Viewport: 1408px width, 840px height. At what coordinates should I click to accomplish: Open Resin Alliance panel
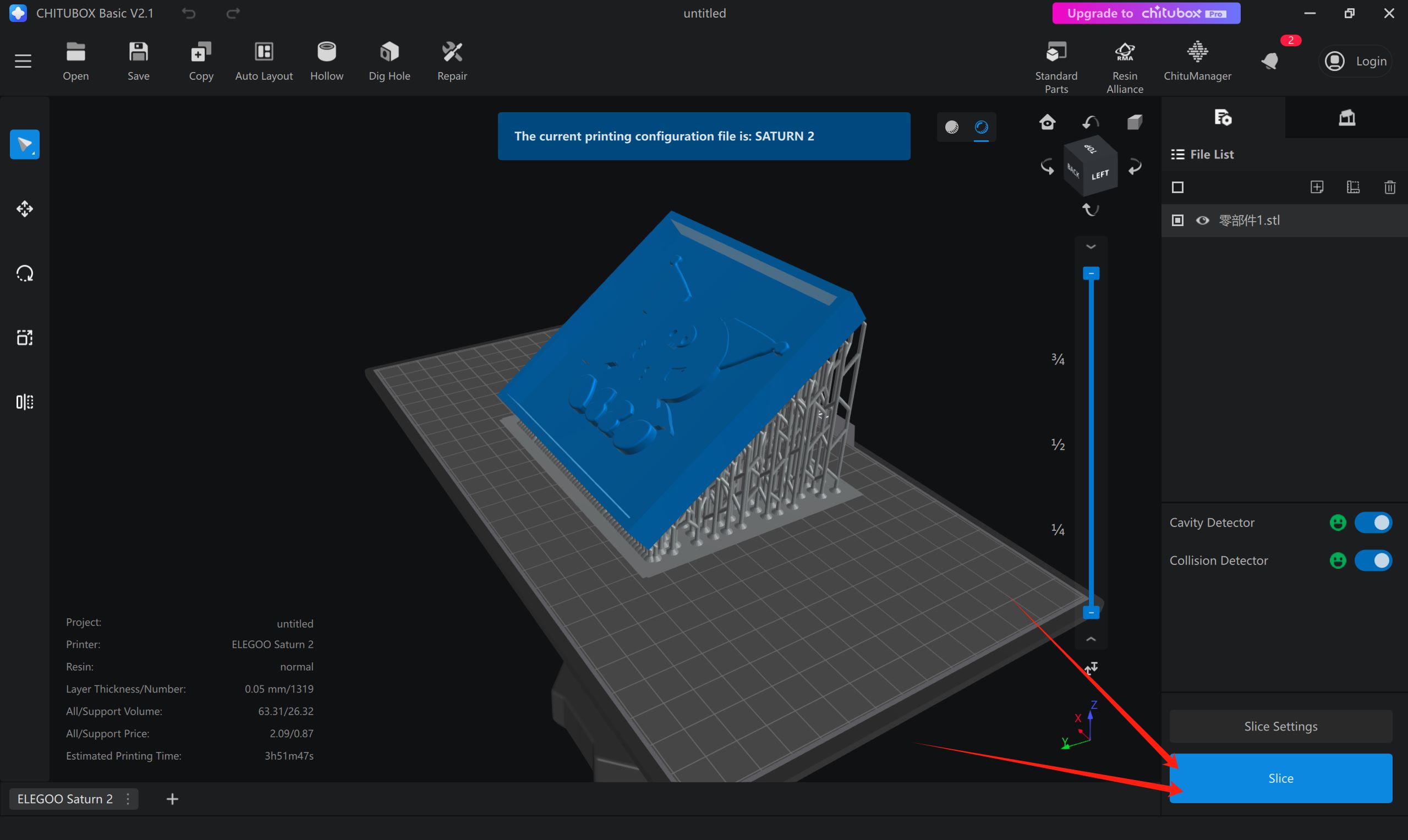click(x=1125, y=67)
